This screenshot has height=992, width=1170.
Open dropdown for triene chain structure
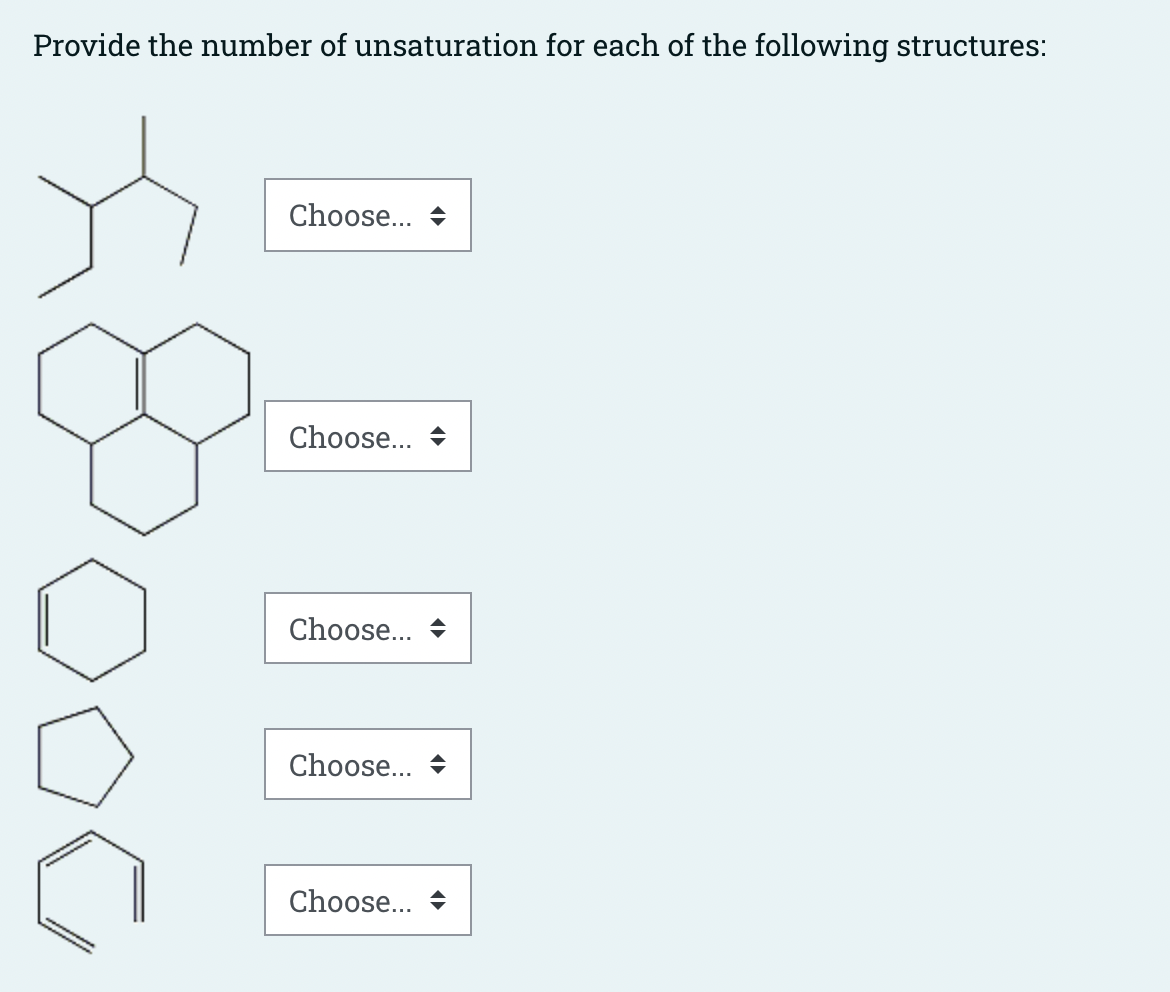[x=368, y=900]
